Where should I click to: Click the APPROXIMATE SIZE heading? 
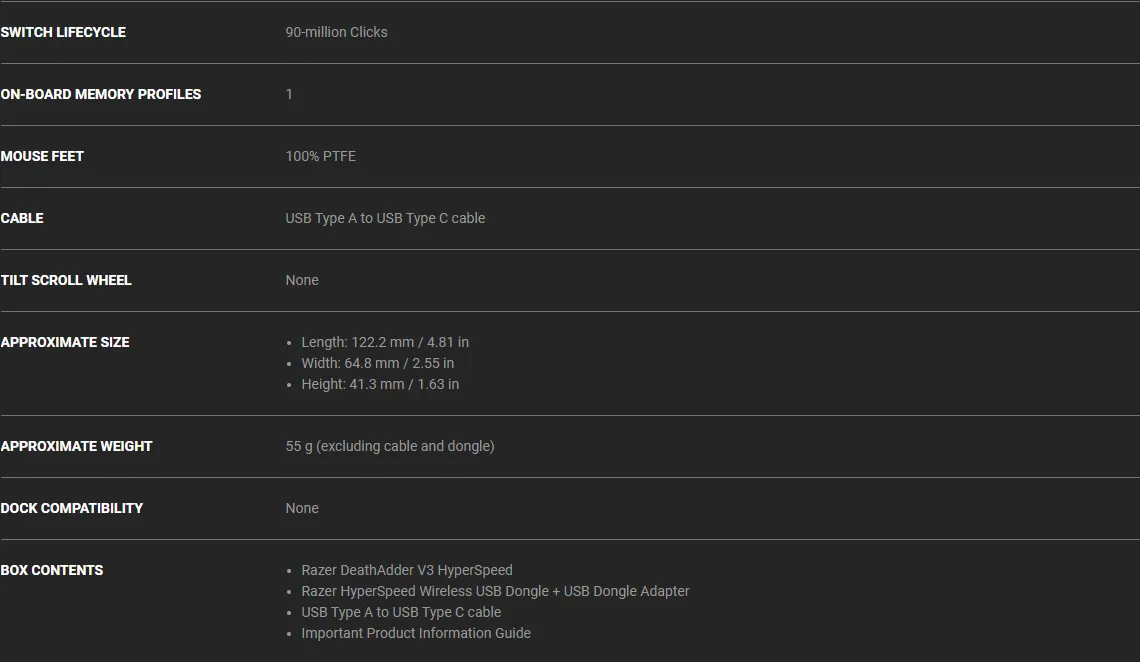(x=65, y=342)
